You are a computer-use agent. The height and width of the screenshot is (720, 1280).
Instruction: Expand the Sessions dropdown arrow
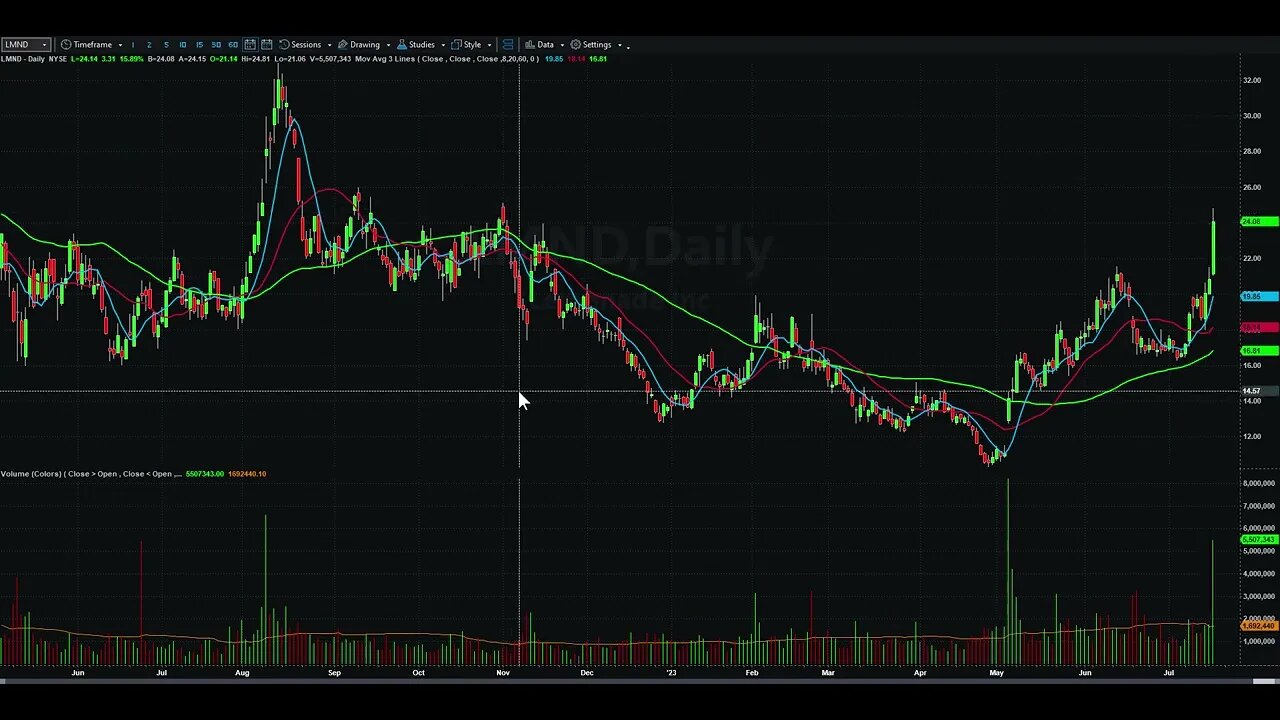tap(329, 45)
